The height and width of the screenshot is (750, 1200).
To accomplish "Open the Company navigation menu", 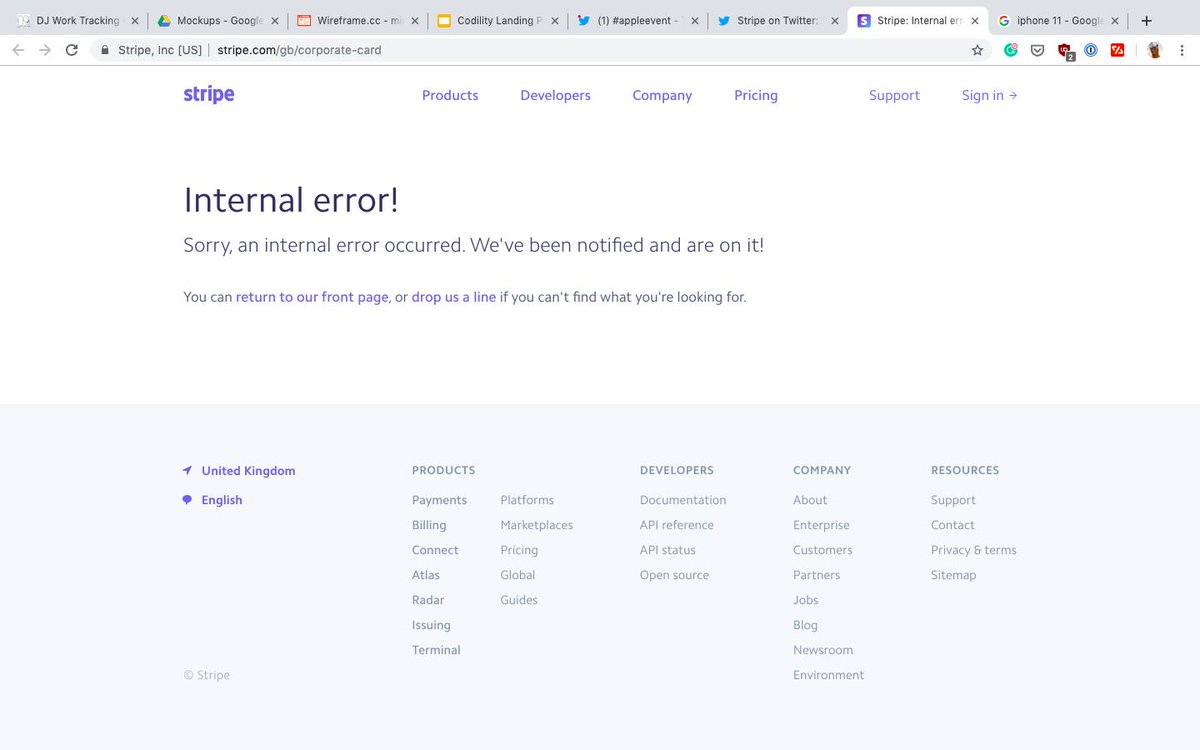I will (662, 95).
